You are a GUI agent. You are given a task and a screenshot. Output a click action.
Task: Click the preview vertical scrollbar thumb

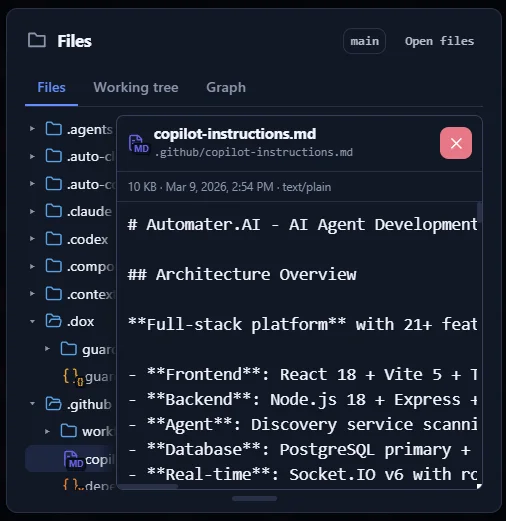point(479,211)
